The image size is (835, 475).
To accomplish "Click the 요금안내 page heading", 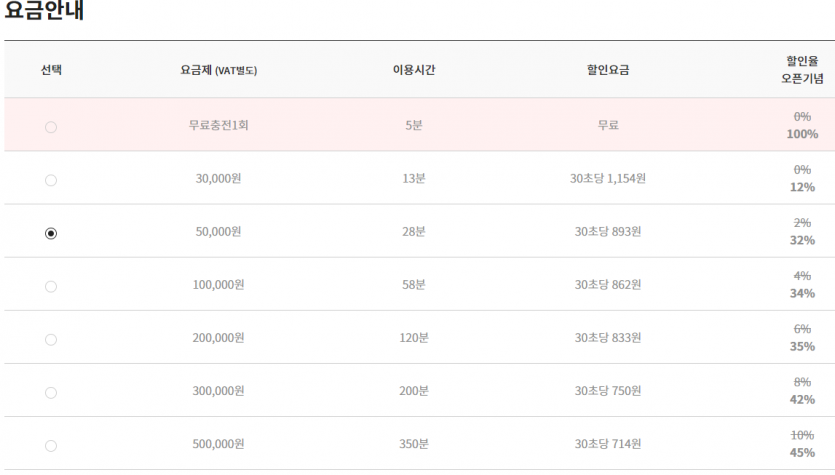I will point(44,10).
